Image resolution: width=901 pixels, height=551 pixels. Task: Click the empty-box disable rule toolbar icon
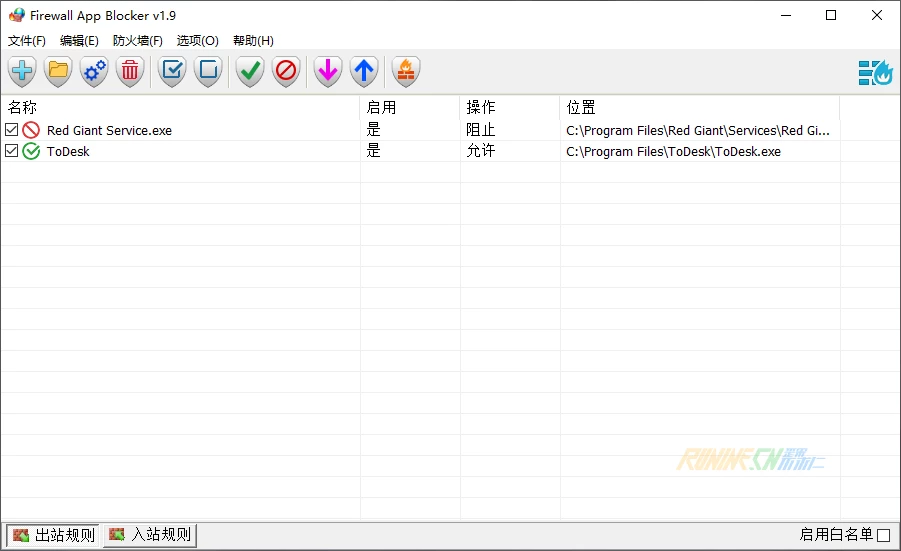208,71
